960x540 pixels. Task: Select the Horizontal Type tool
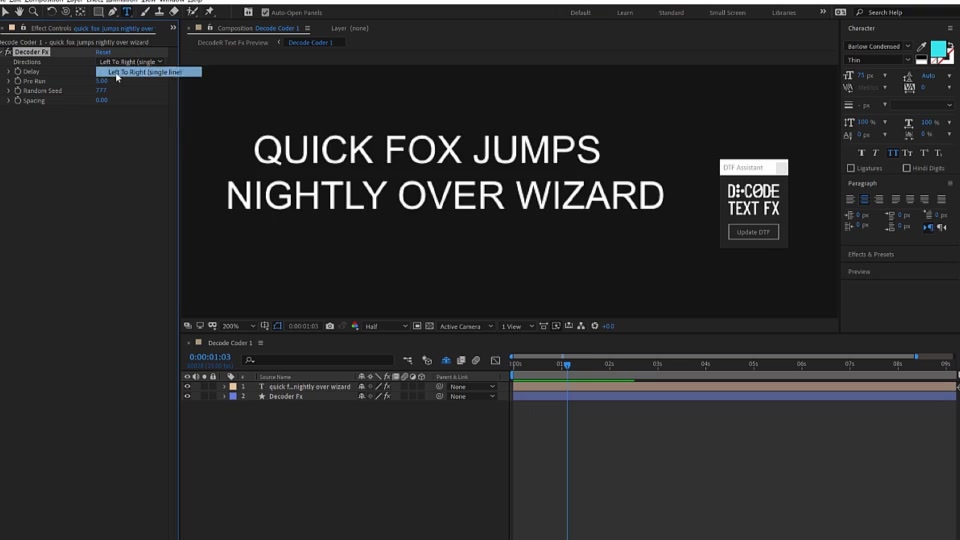click(x=127, y=12)
